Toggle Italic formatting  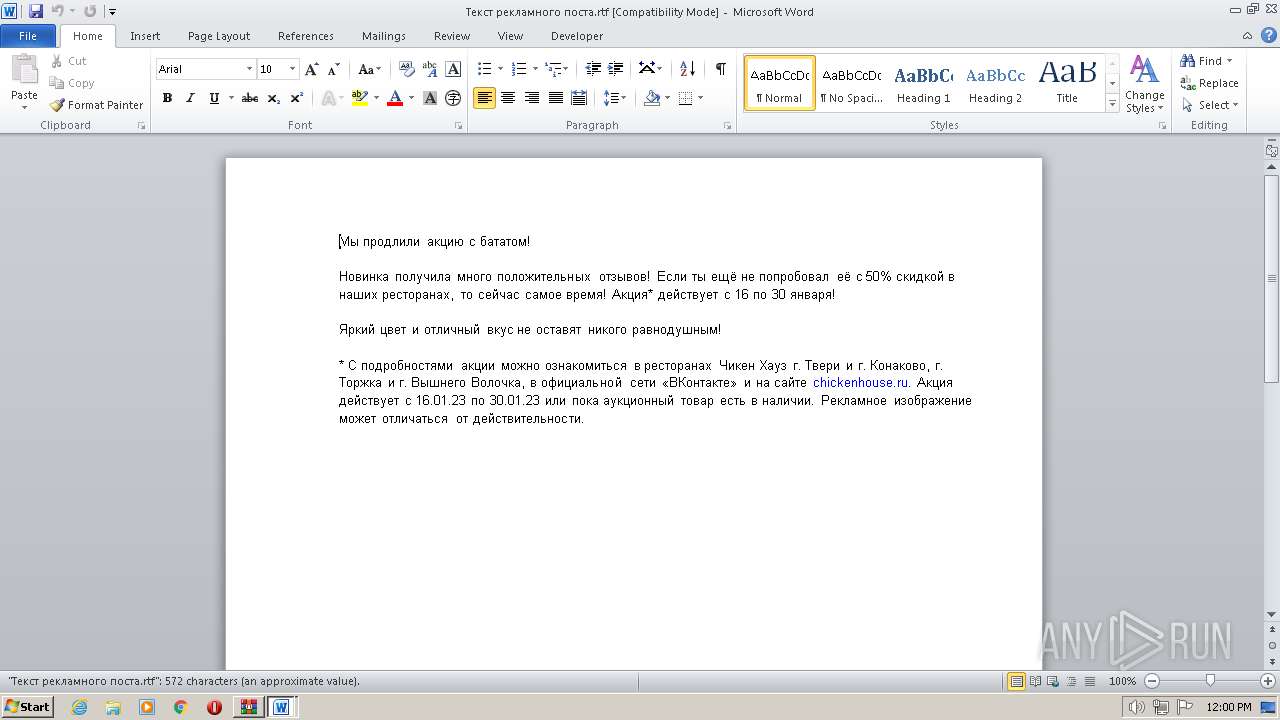point(190,98)
